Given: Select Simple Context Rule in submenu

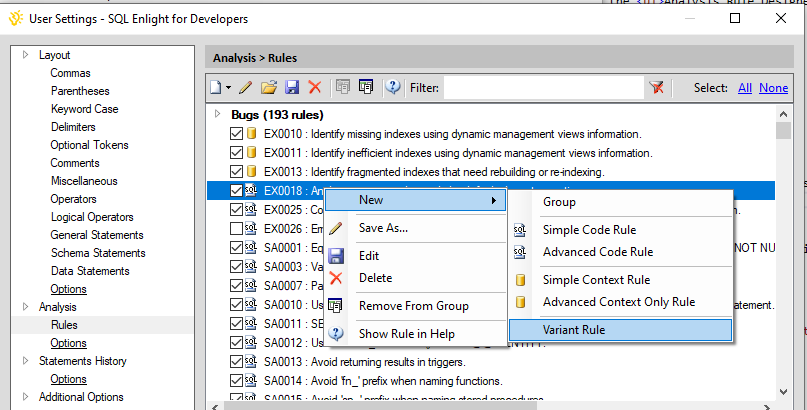Looking at the screenshot, I should click(621, 280).
